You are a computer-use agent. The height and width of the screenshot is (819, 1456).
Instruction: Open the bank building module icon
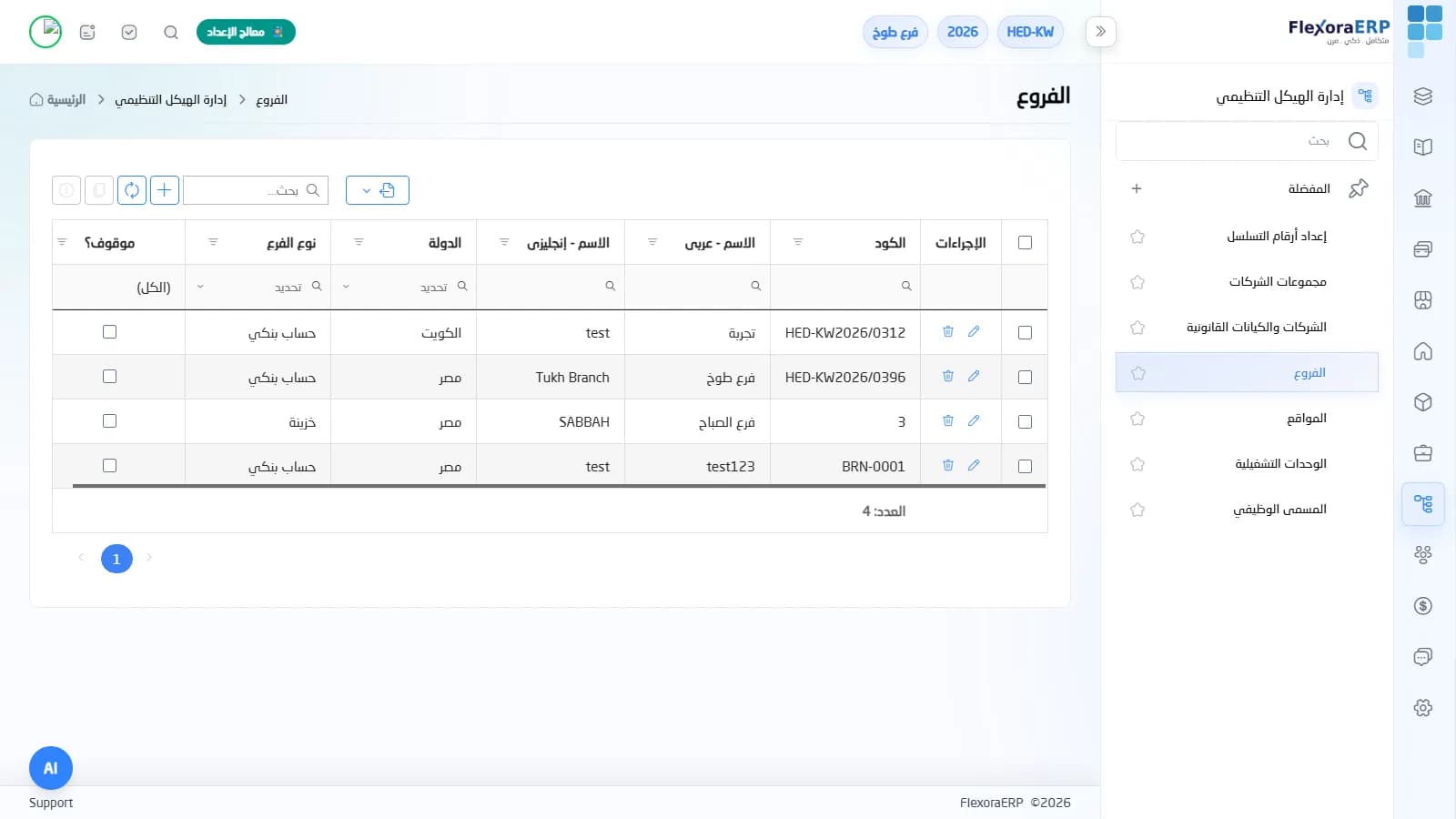1423,198
